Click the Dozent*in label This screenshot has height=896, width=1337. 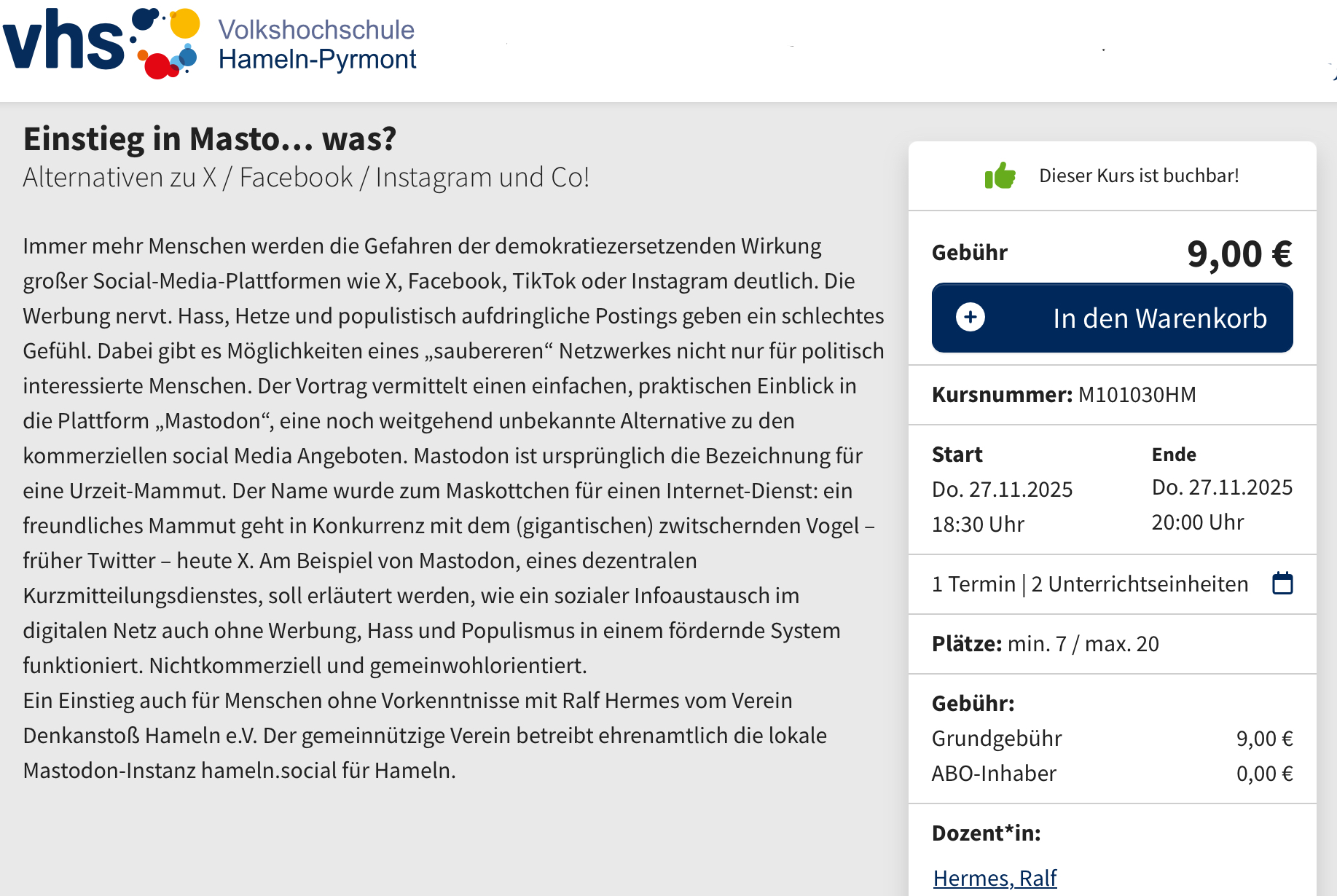(x=987, y=833)
